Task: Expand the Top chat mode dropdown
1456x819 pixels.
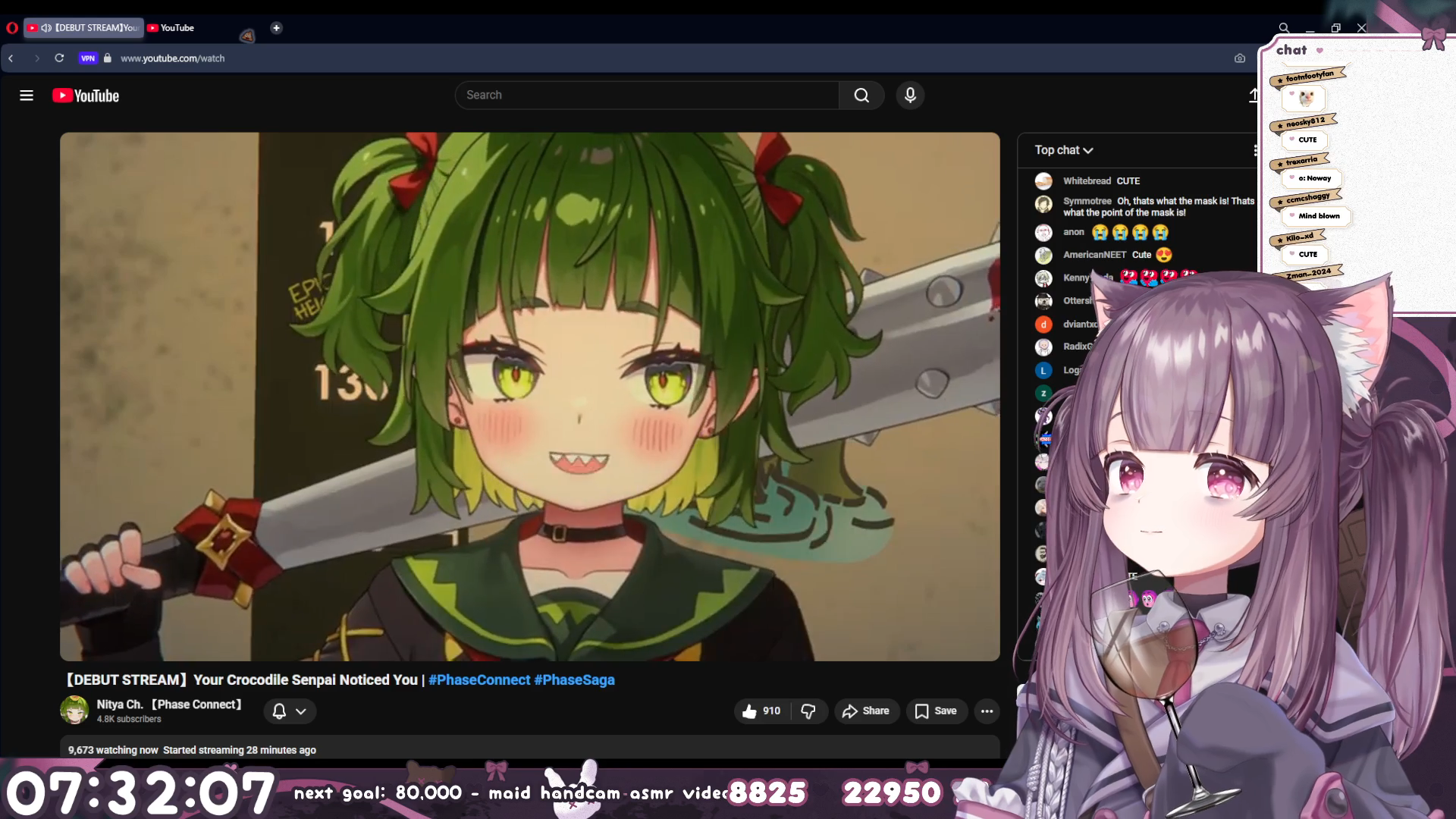Action: pyautogui.click(x=1064, y=150)
